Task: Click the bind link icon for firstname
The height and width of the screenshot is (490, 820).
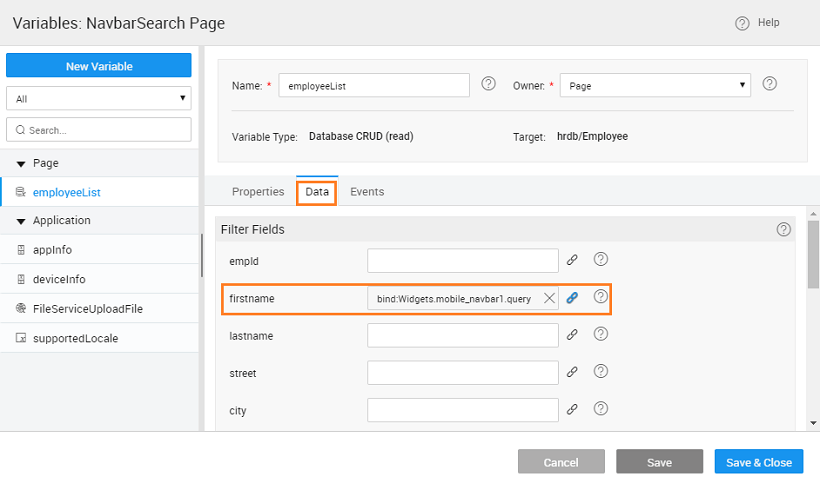Action: tap(573, 298)
